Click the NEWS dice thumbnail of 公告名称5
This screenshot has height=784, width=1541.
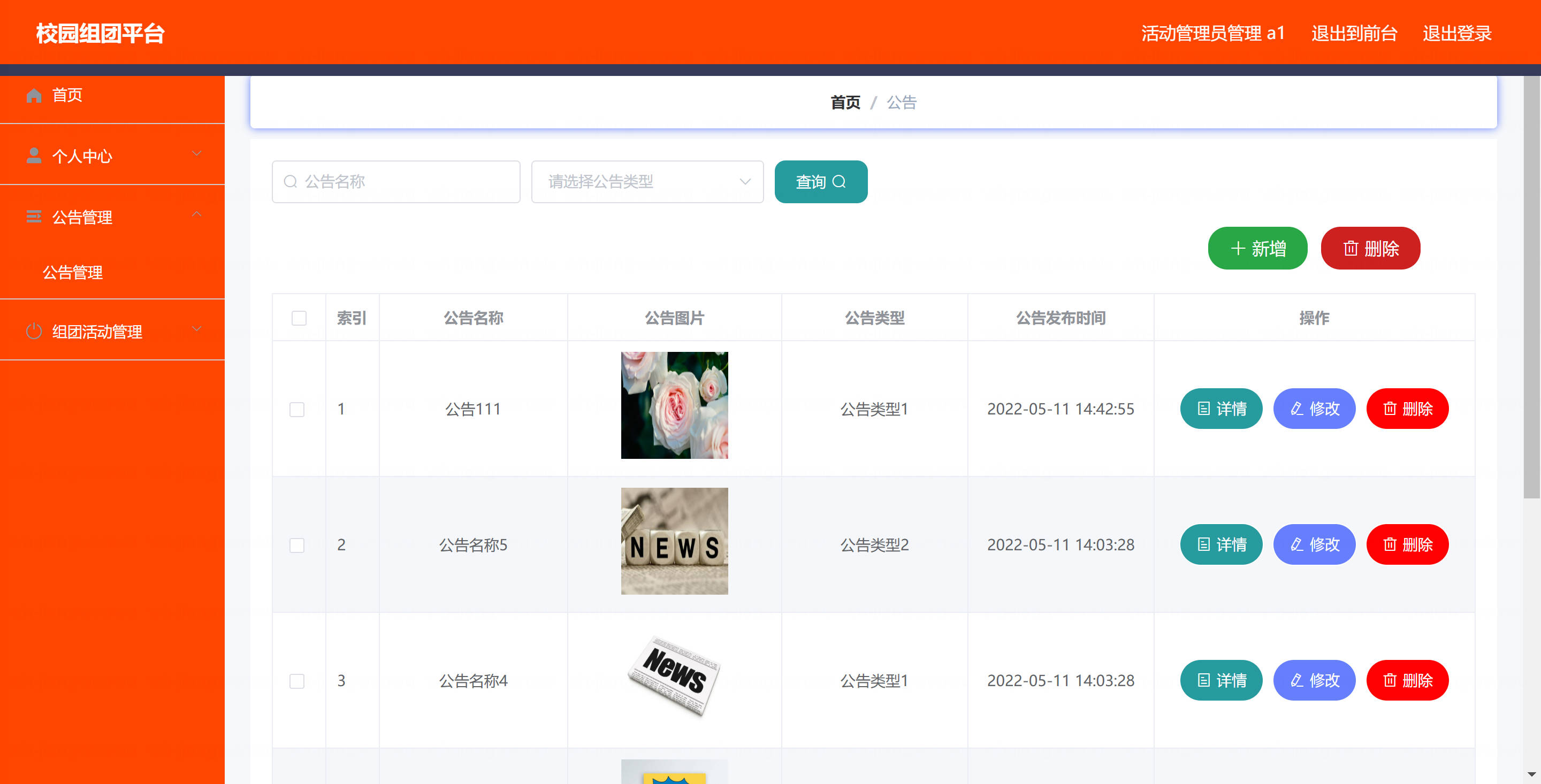point(674,541)
